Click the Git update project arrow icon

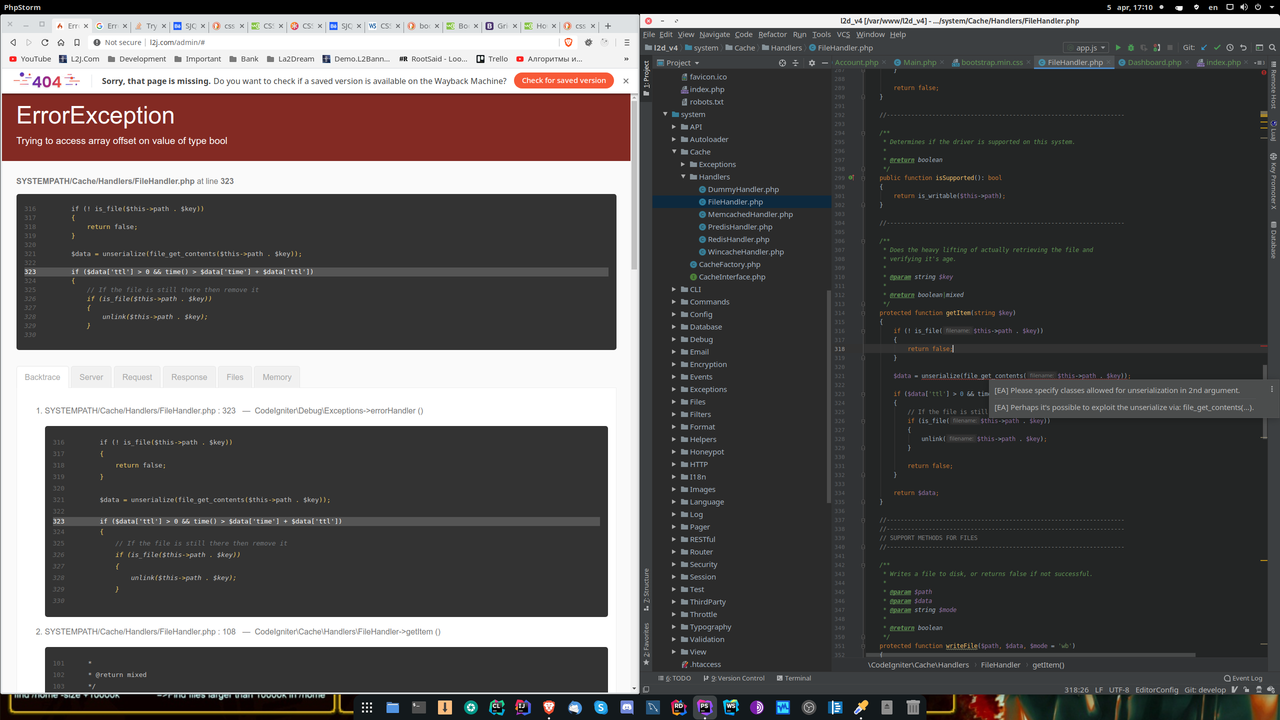(x=1204, y=47)
